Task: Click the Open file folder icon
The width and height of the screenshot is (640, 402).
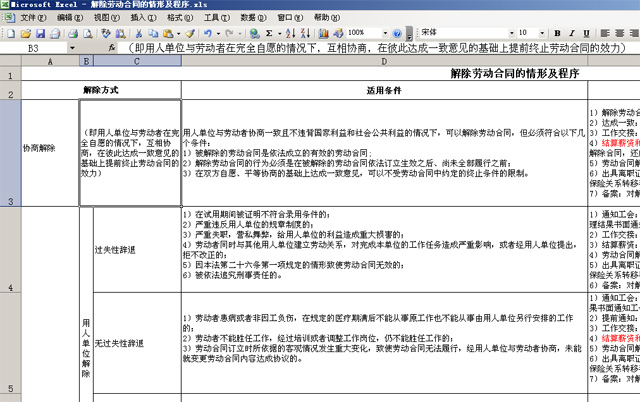Action: click(27, 33)
